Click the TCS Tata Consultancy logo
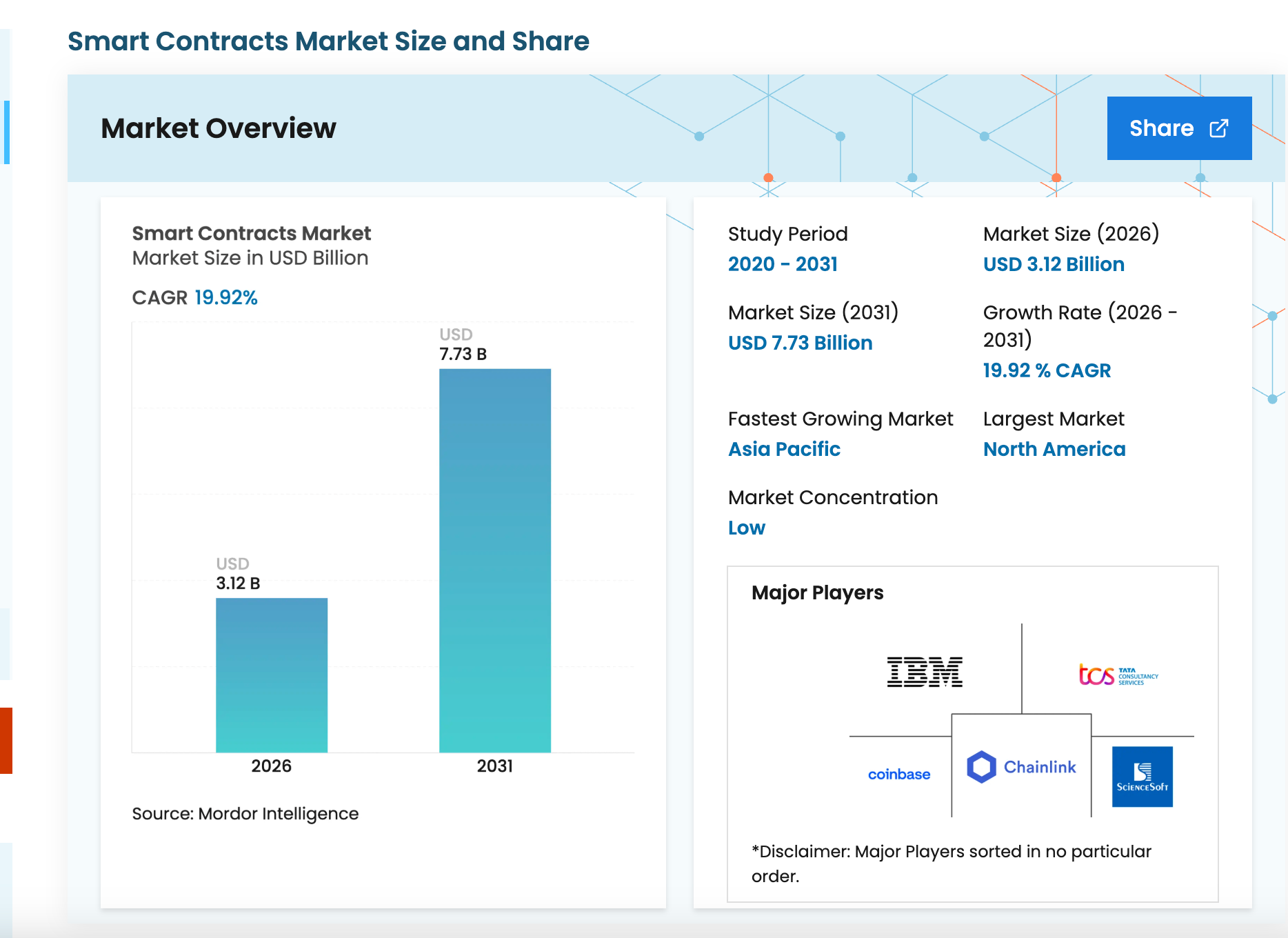The width and height of the screenshot is (1288, 938). coord(1118,675)
